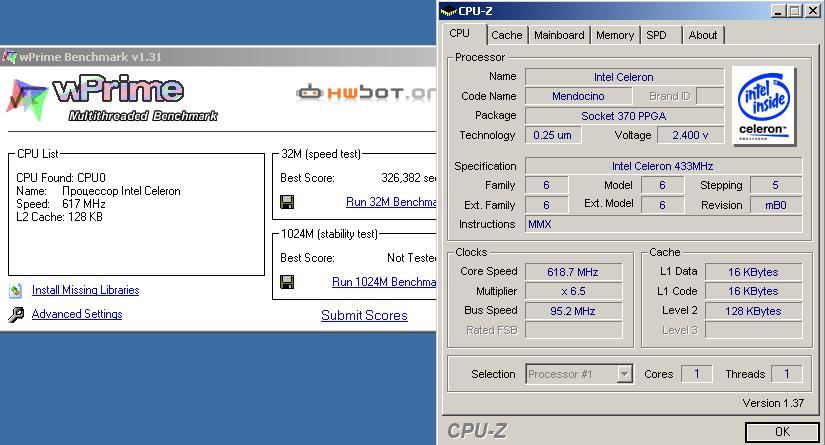Click Specification value Intel Celeron 433MHz

(x=663, y=166)
